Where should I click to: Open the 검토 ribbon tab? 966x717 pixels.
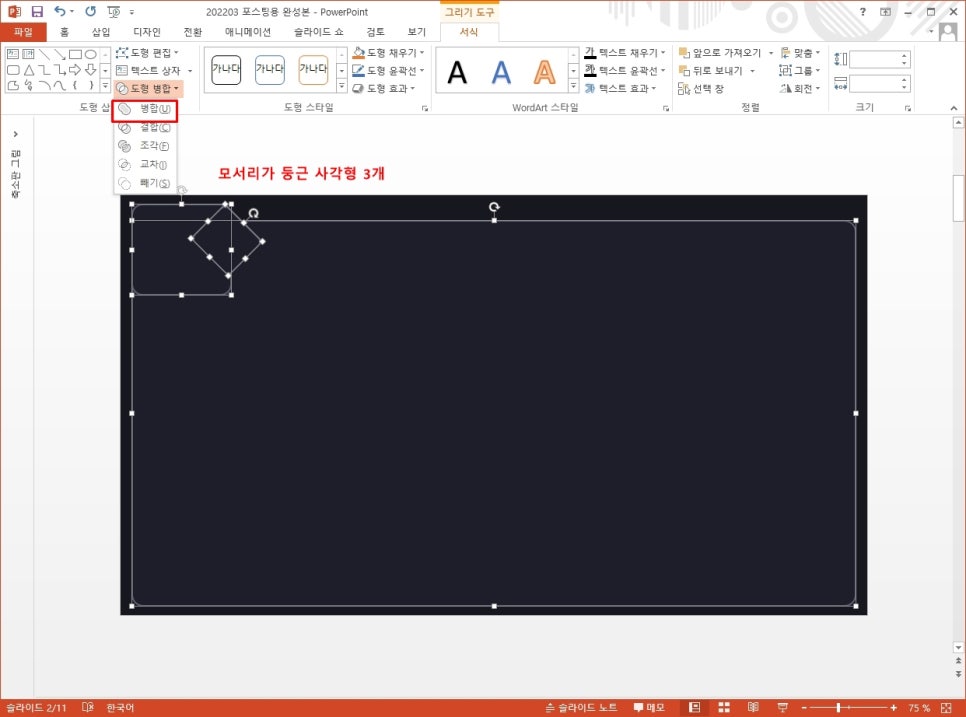pyautogui.click(x=375, y=32)
